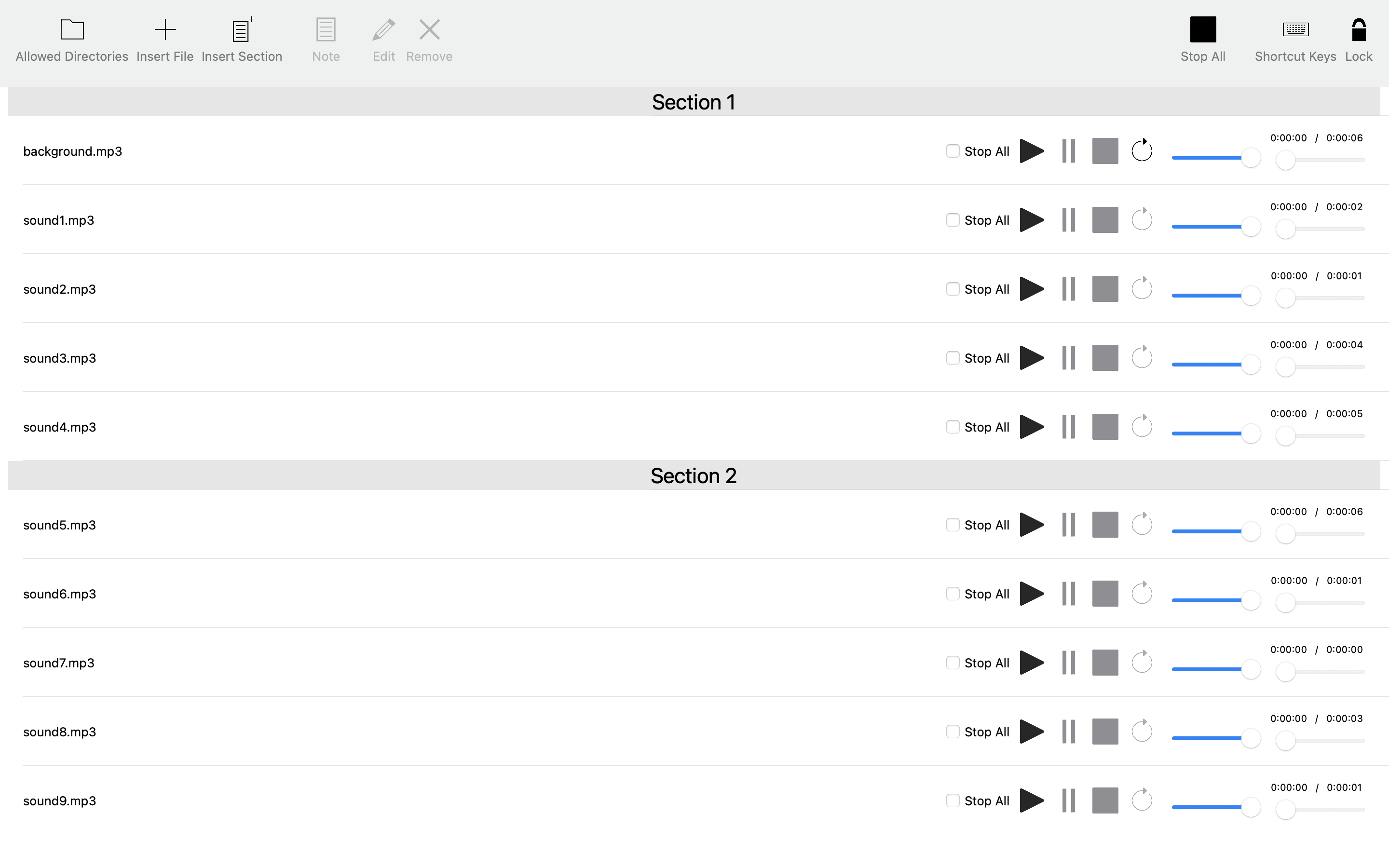This screenshot has width=1389, height=868.
Task: Open Allowed Directories folder icon
Action: point(72,29)
